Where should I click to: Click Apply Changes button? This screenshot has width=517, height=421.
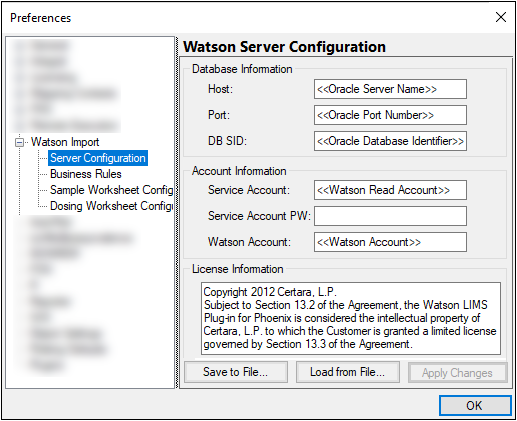coord(457,373)
